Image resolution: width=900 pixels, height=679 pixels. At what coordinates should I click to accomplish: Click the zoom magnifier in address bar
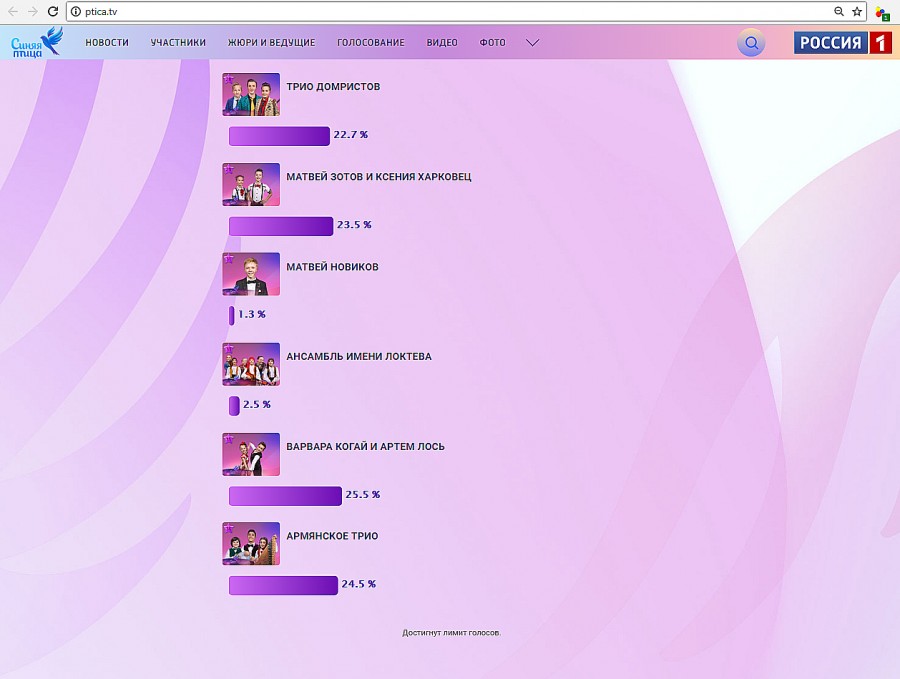coord(839,11)
